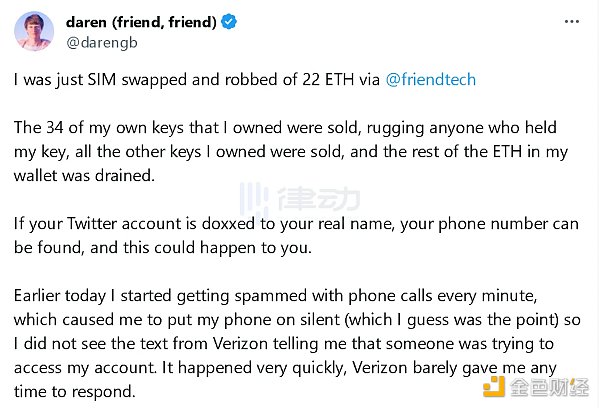Click the blue verified badge
Screen dimensions: 600x408
tap(230, 22)
